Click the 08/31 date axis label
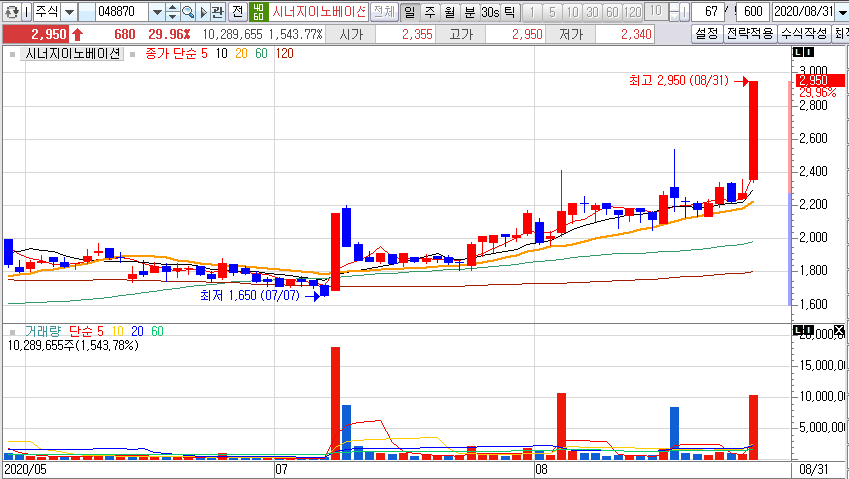Viewport: 849px width, 479px height. [x=814, y=469]
